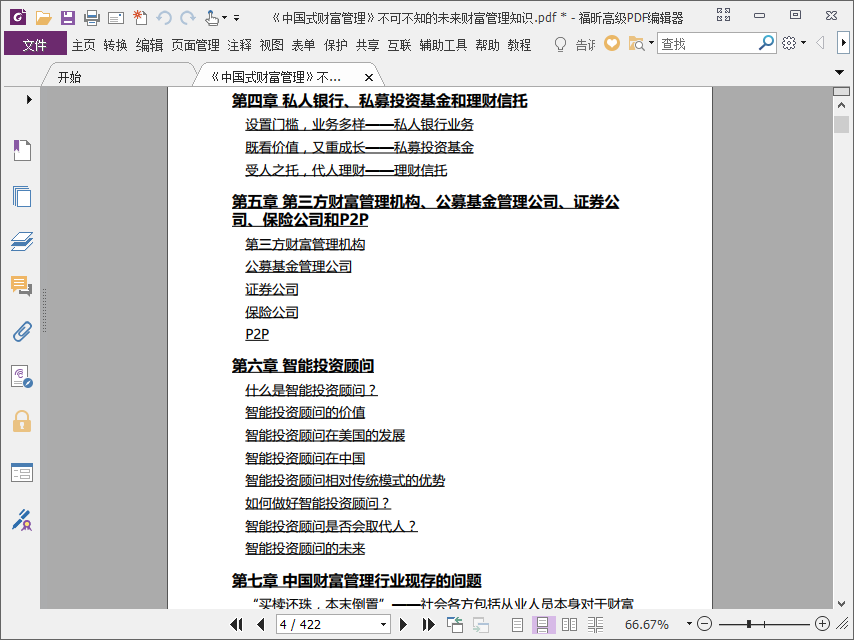Click the previous view icon
This screenshot has width=854, height=640.
coord(455,624)
